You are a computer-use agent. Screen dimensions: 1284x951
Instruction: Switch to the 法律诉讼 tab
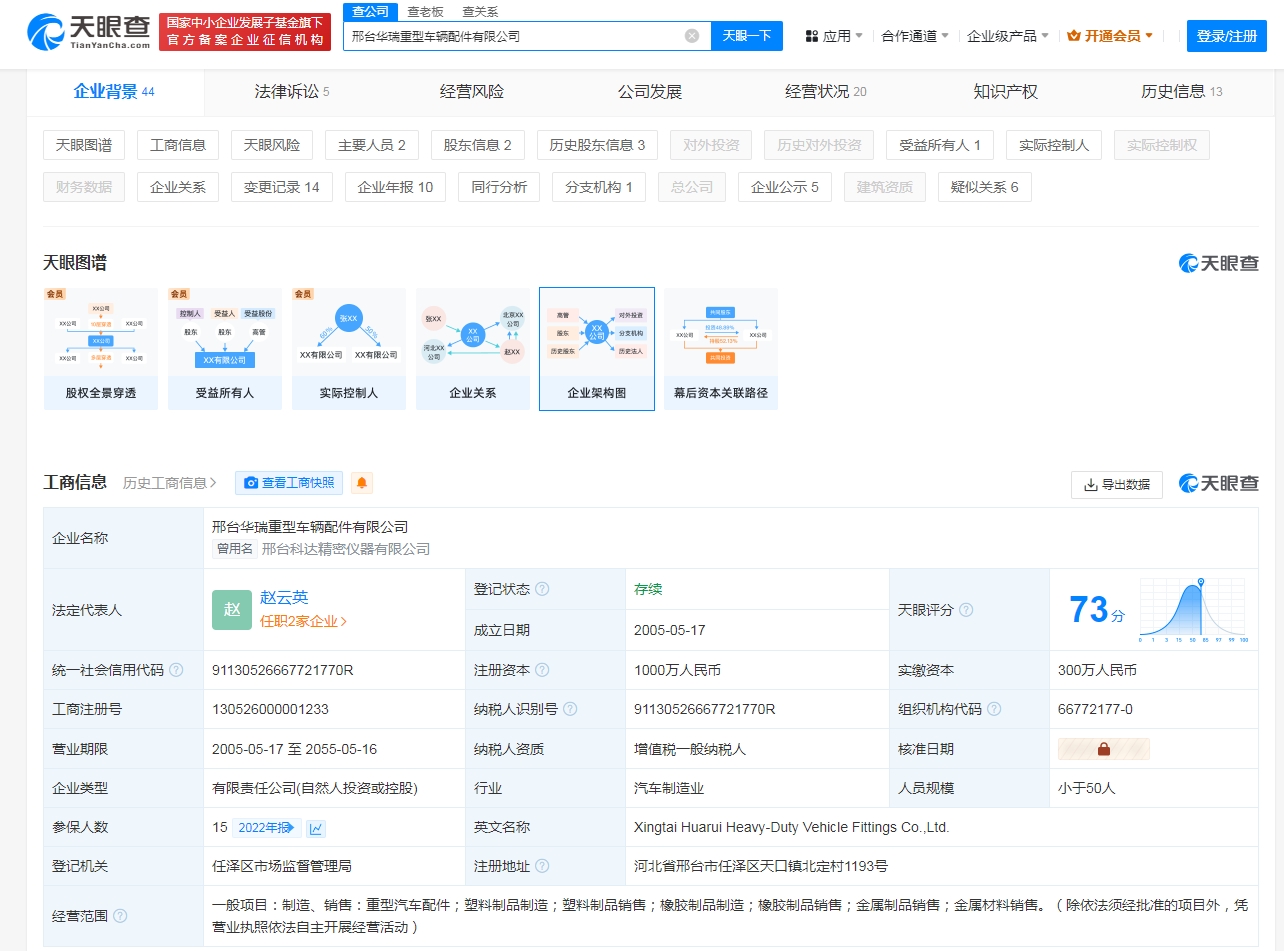pos(292,92)
